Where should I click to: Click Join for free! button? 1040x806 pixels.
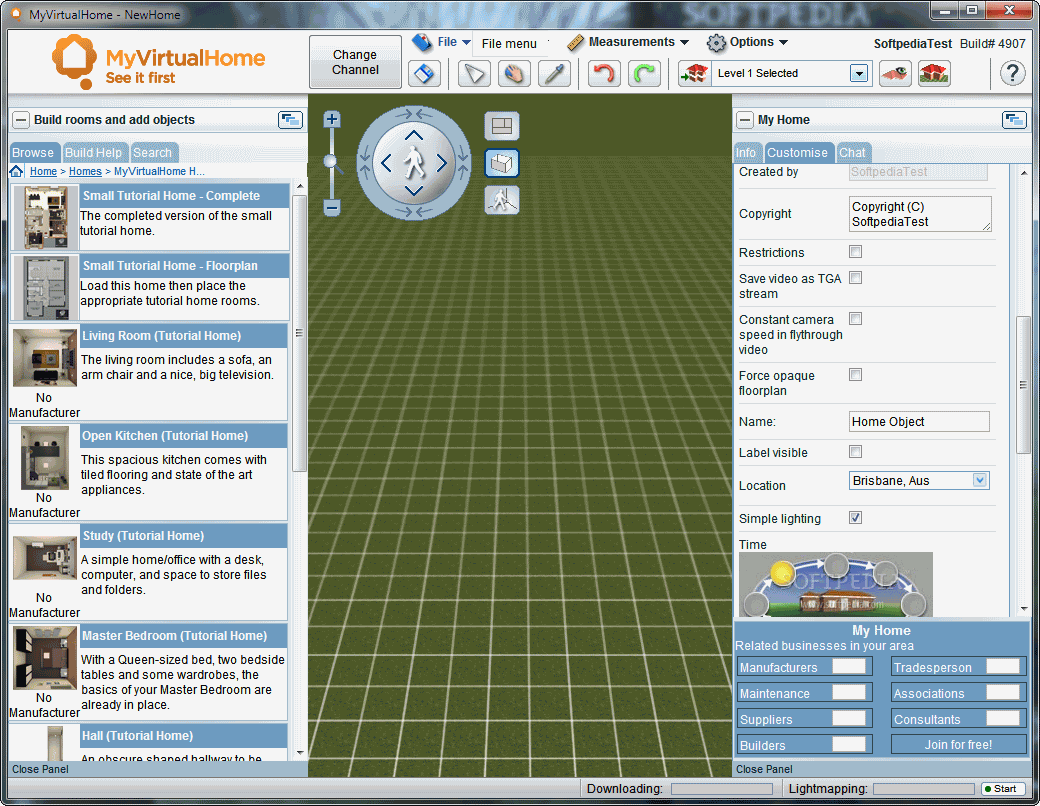tap(958, 744)
